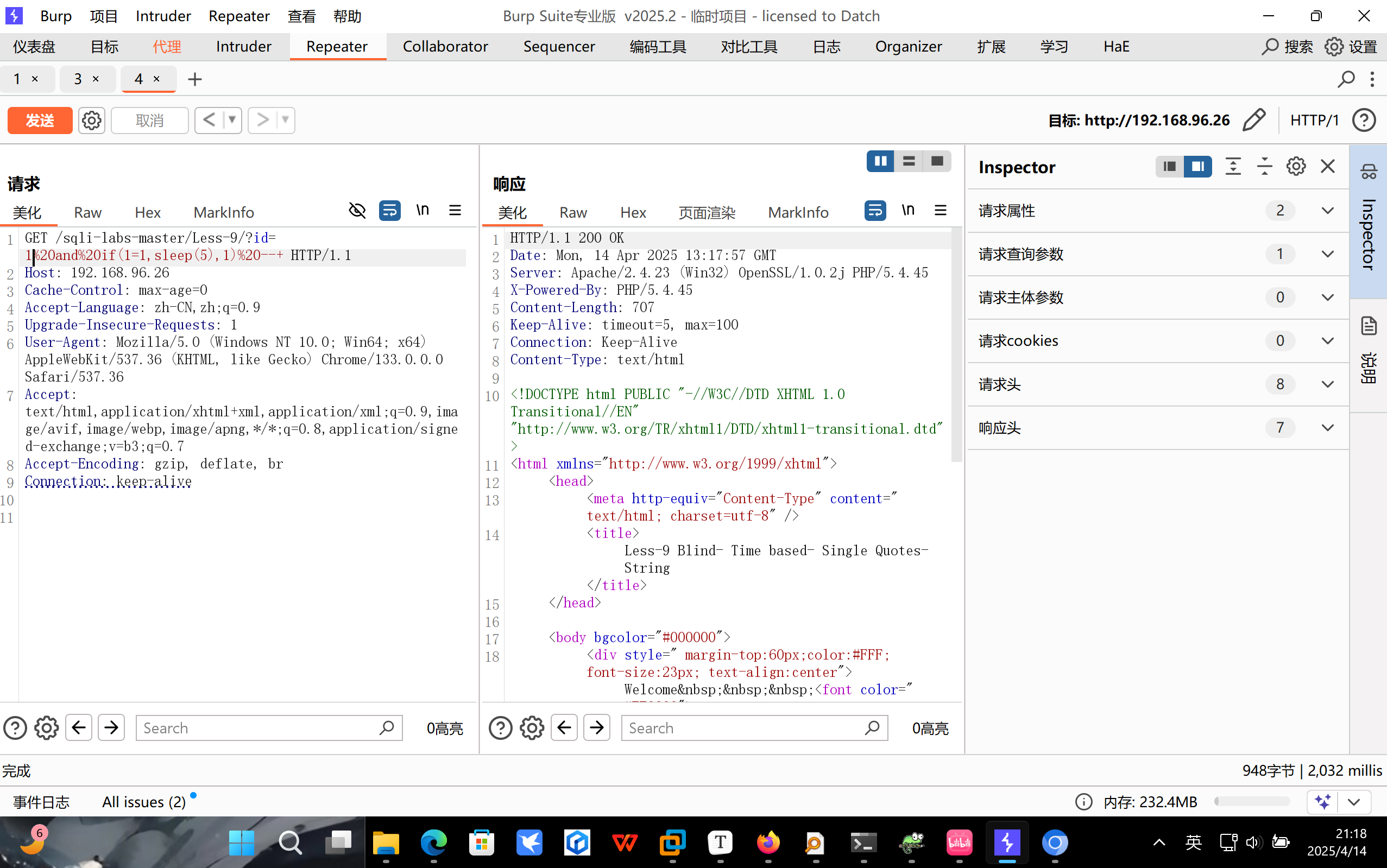1387x868 pixels.
Task: Click response search input field
Action: (x=754, y=728)
